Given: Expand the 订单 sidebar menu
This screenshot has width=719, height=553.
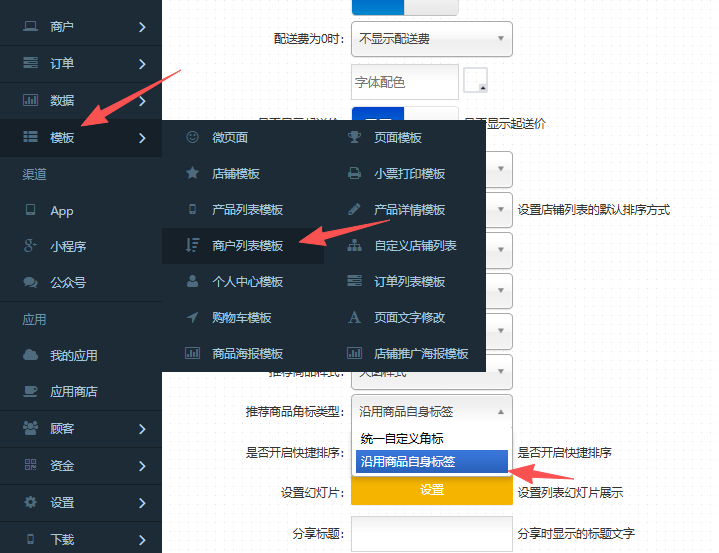Looking at the screenshot, I should click(80, 63).
